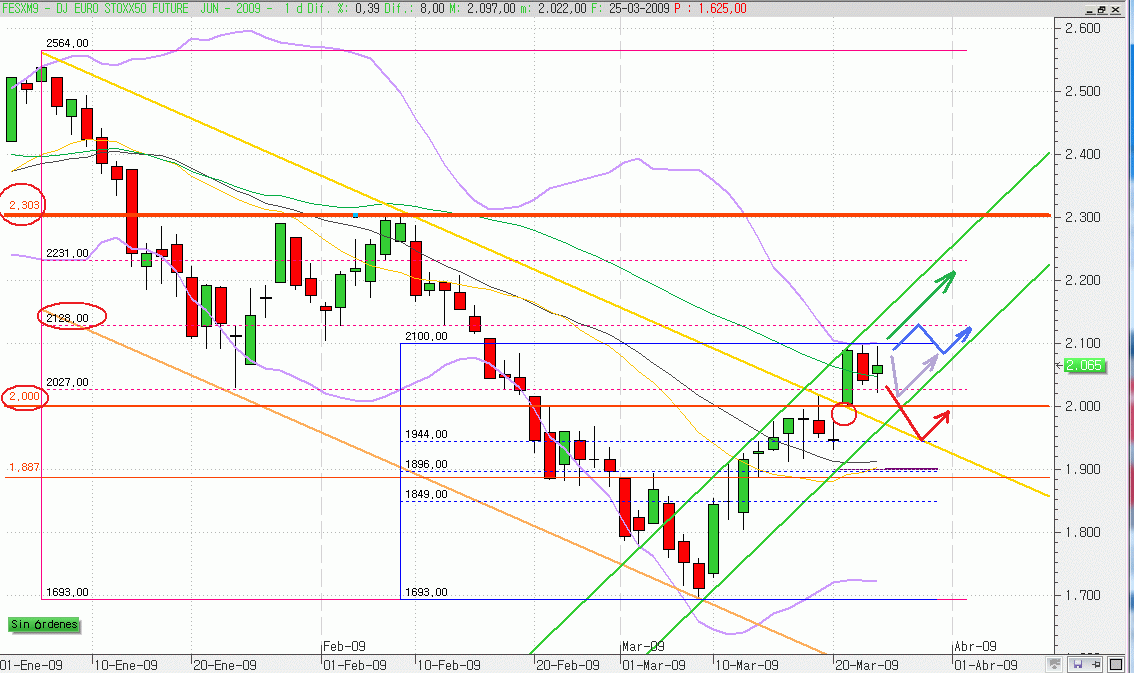Click the 2.200 price axis label
The height and width of the screenshot is (673, 1134).
coord(1083,280)
